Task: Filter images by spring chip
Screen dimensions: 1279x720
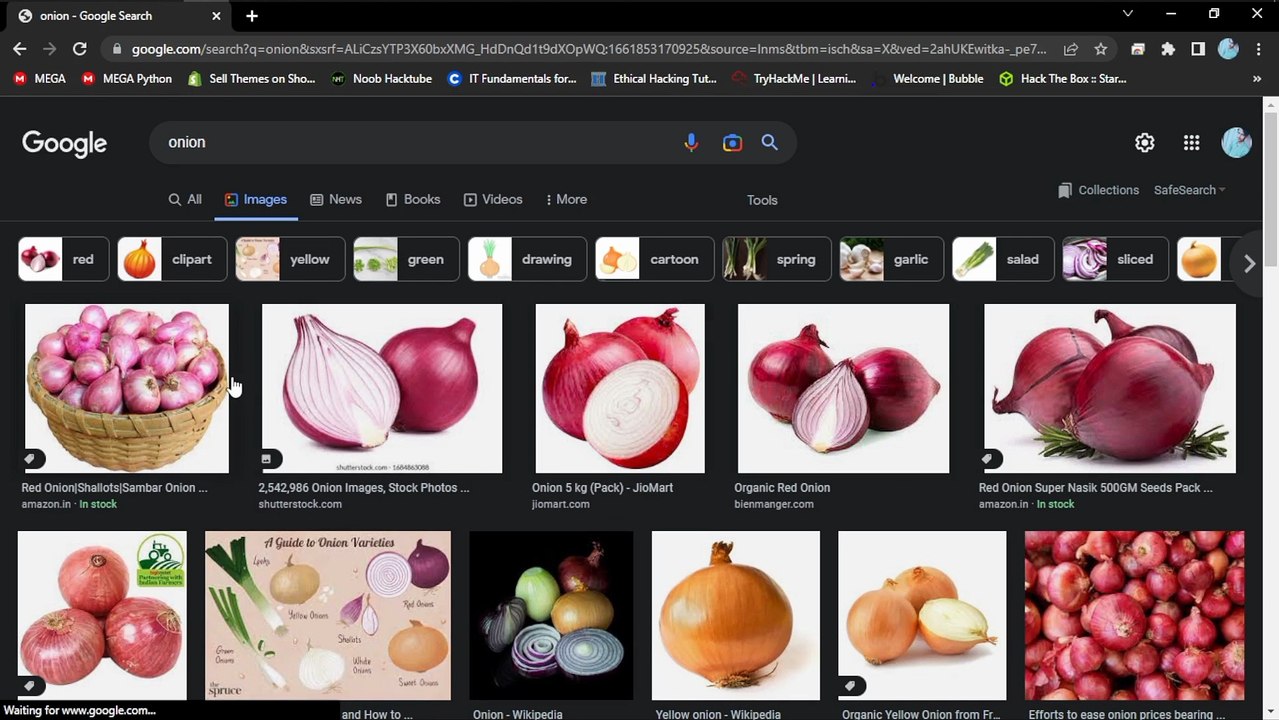Action: tap(777, 259)
